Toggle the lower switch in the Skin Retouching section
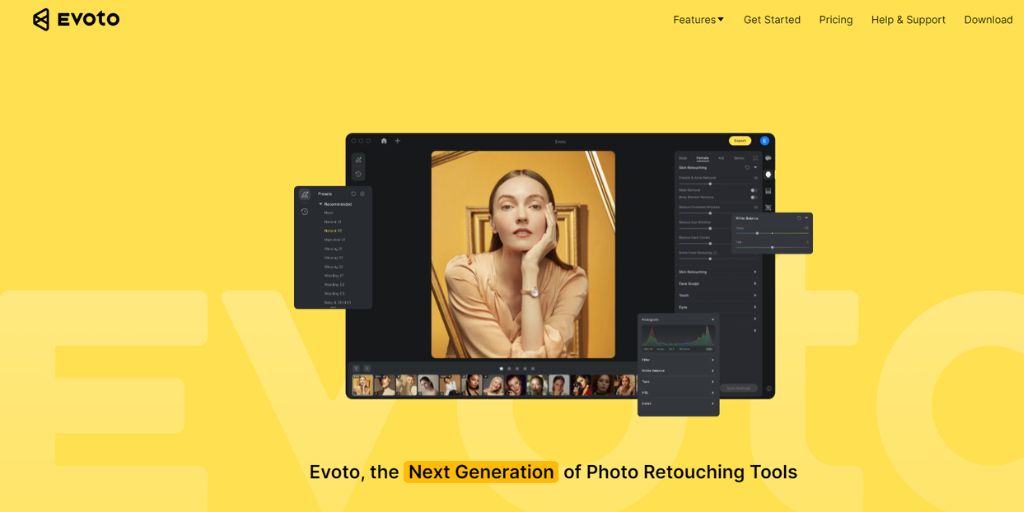This screenshot has width=1024, height=512. (754, 197)
